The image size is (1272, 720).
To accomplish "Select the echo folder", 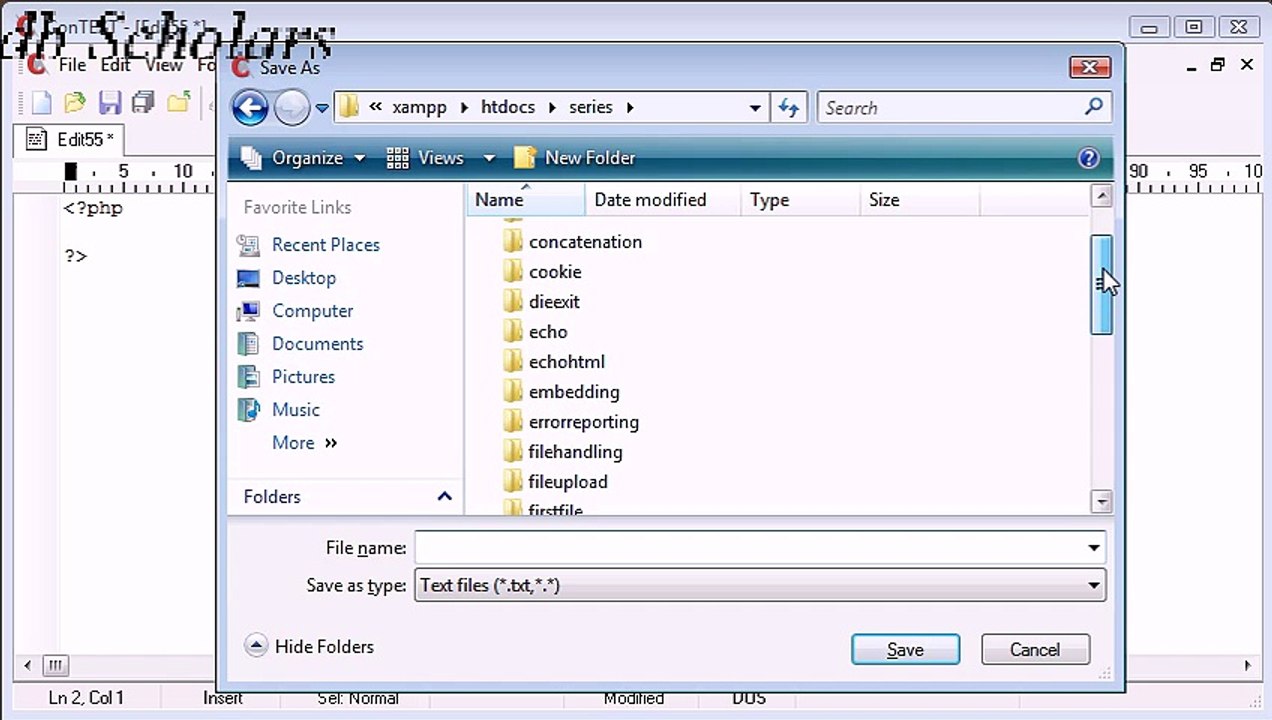I will (535, 332).
